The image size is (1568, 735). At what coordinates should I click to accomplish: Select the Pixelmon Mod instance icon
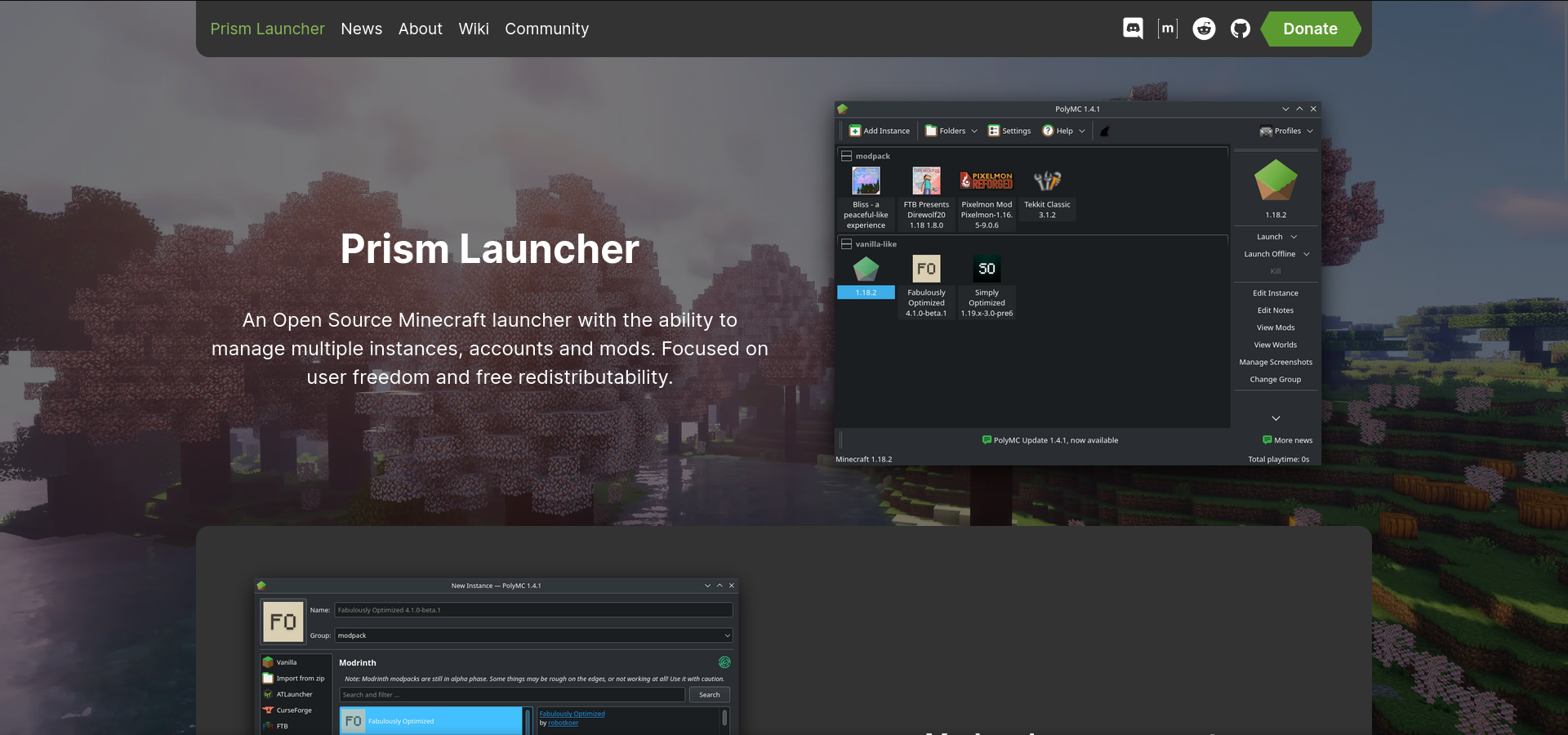[x=987, y=180]
